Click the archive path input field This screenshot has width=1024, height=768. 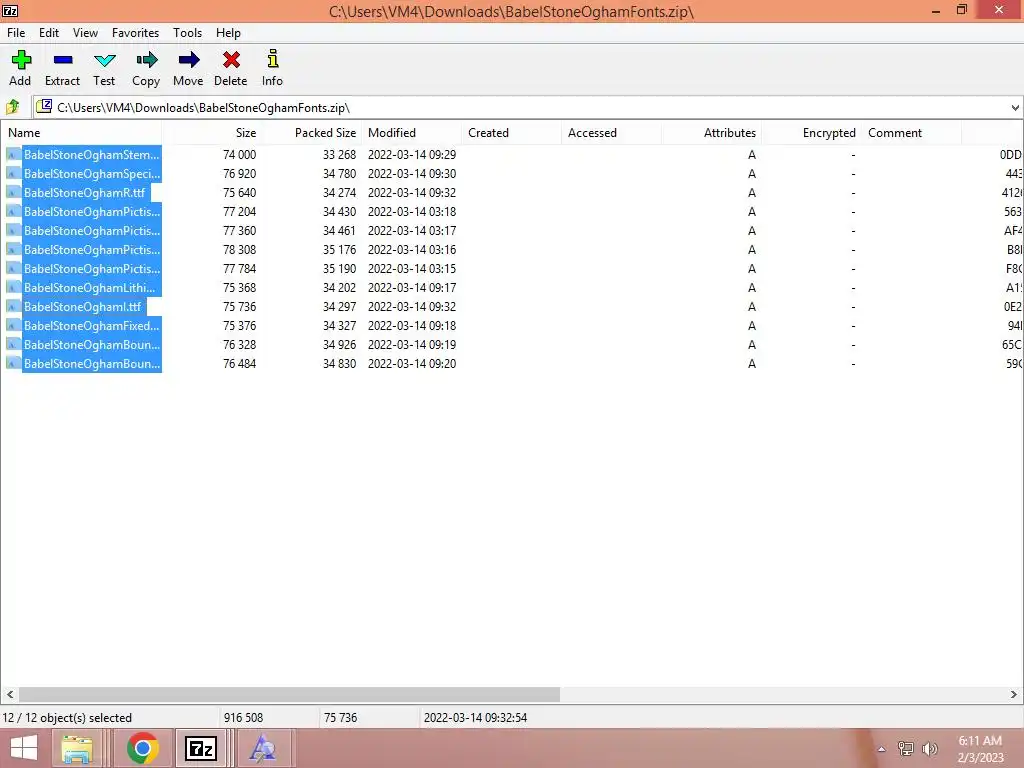tap(522, 108)
